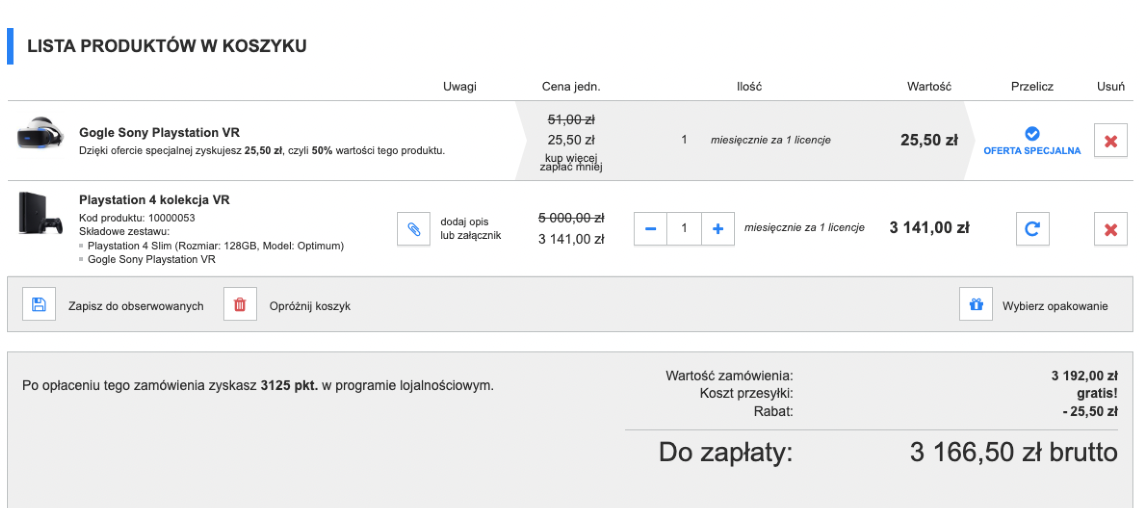Viewport: 1140px width, 508px height.
Task: Click Kod produktu: 10000053 text
Action: coord(137,218)
